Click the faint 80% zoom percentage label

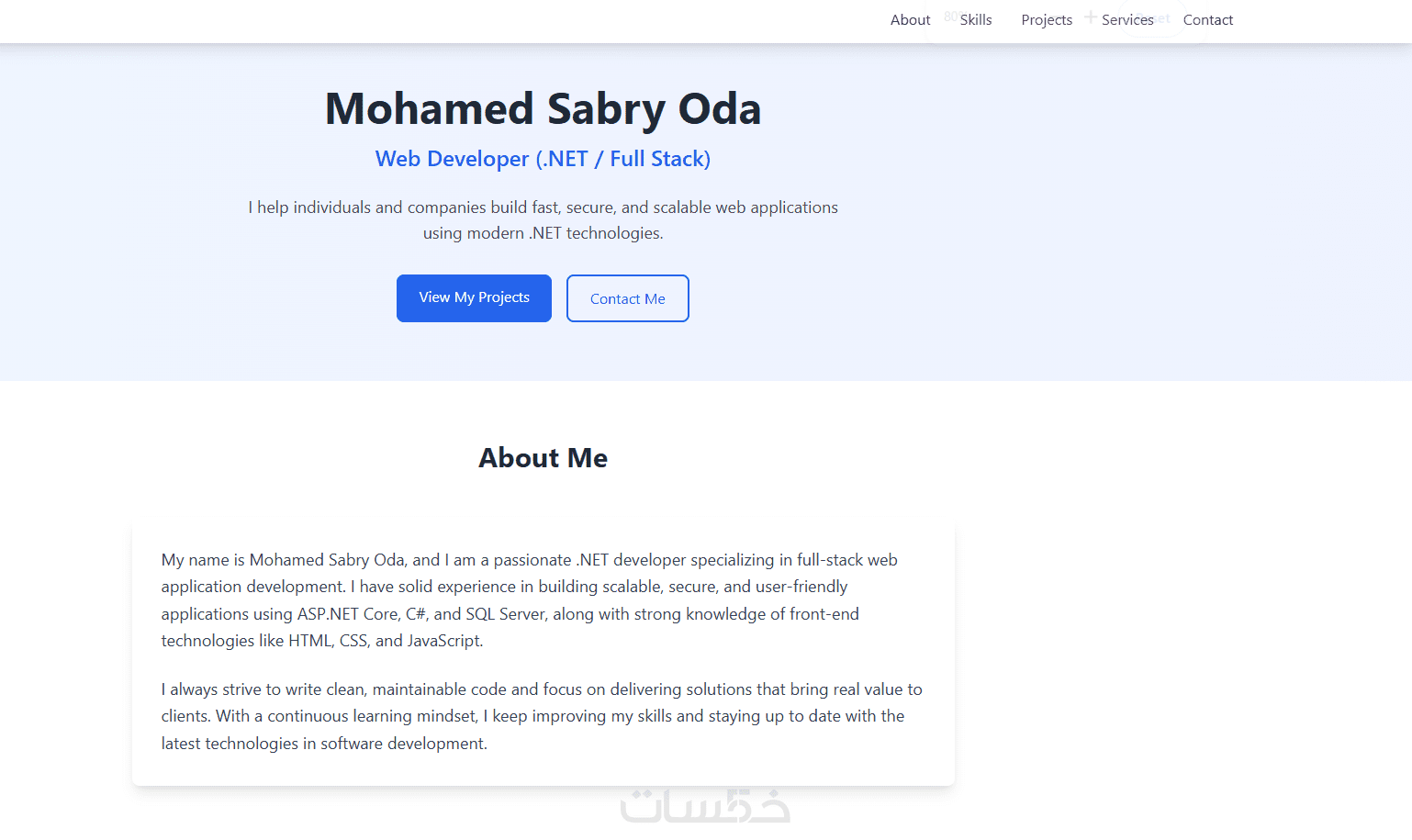[x=952, y=17]
